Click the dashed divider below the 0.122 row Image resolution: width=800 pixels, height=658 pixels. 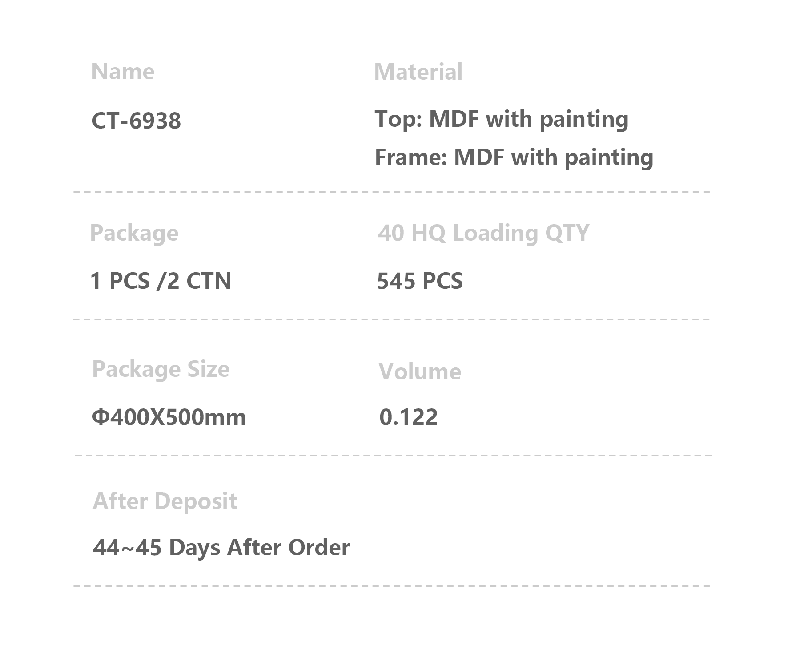tap(392, 455)
